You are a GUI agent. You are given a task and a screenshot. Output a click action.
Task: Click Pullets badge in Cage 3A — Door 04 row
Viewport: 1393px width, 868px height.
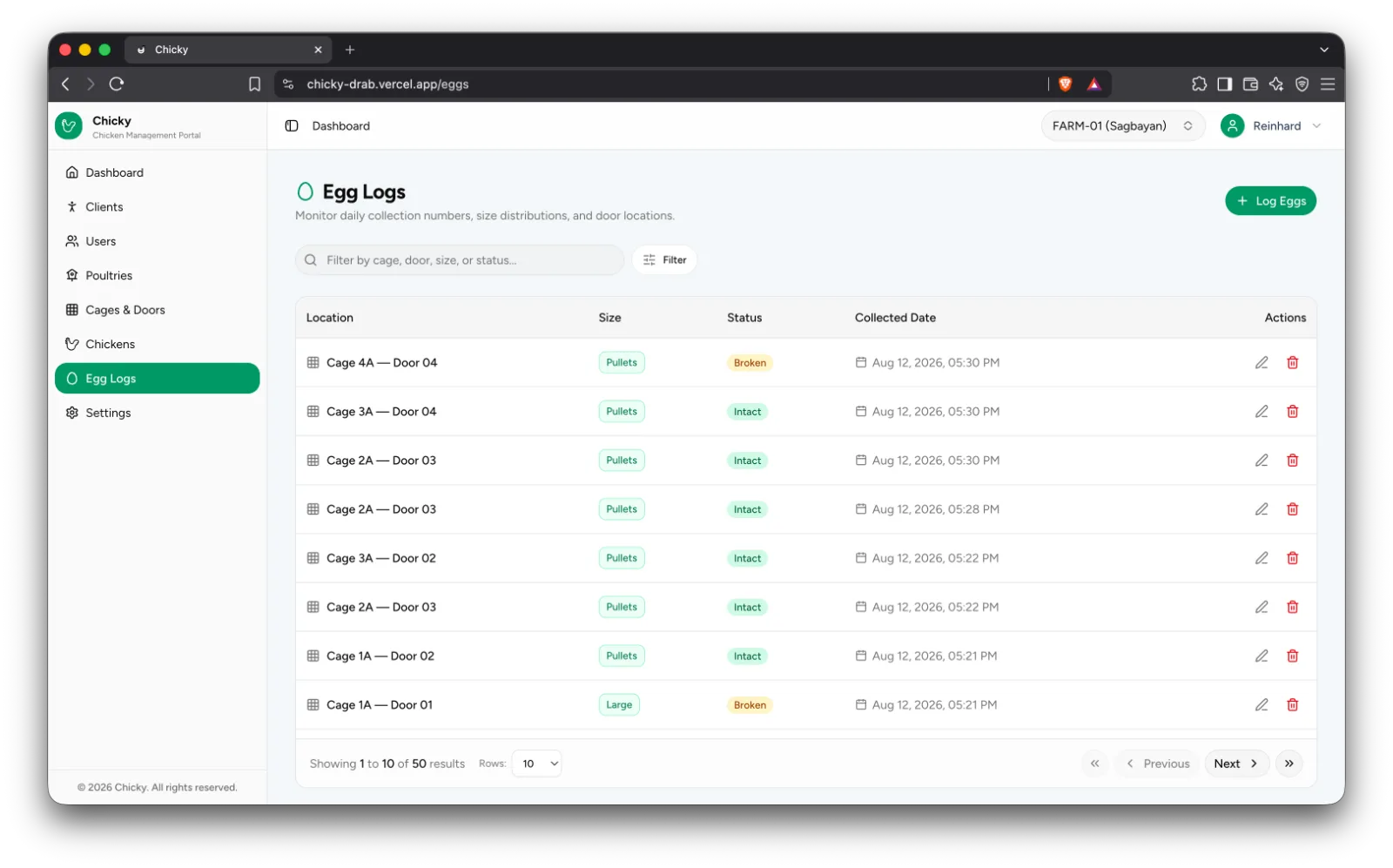[622, 412]
